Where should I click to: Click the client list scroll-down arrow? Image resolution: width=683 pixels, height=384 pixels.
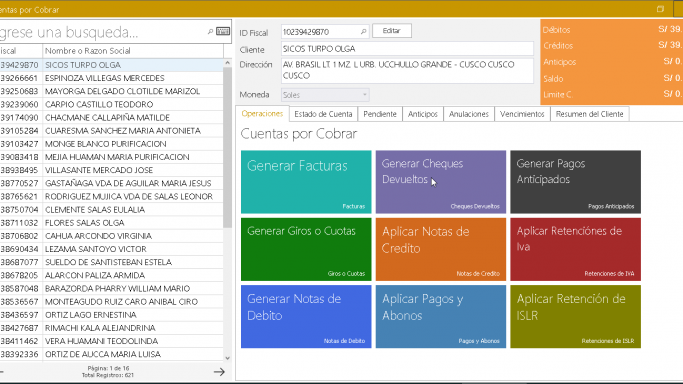click(x=227, y=358)
